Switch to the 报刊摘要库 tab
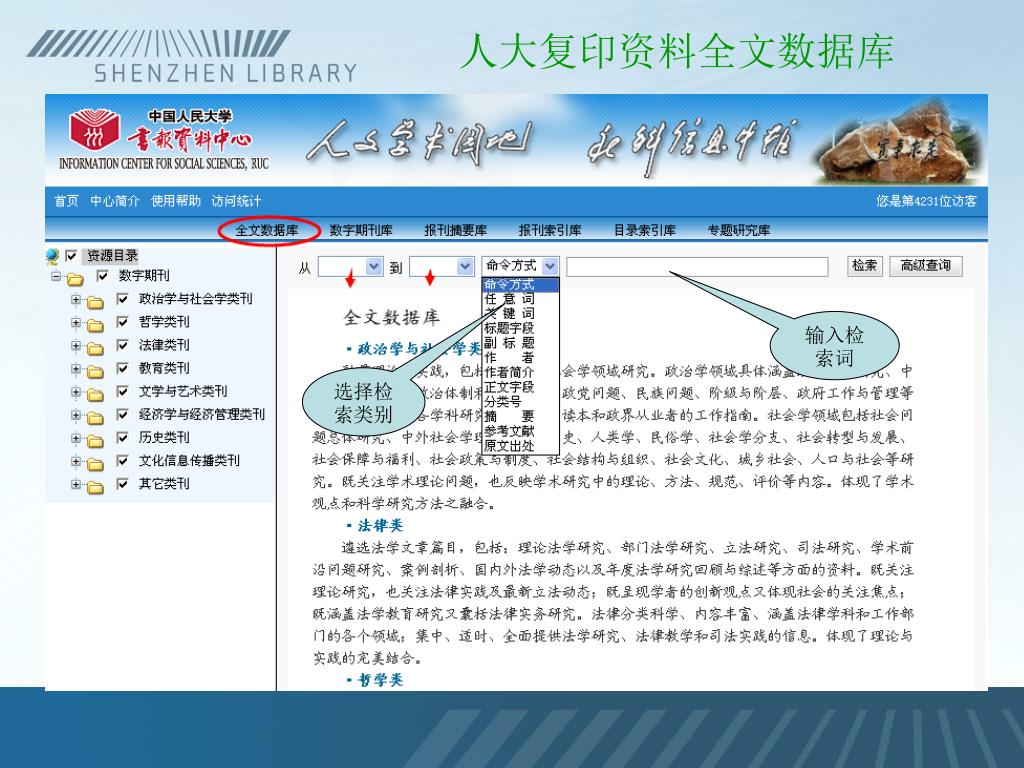 [x=456, y=231]
